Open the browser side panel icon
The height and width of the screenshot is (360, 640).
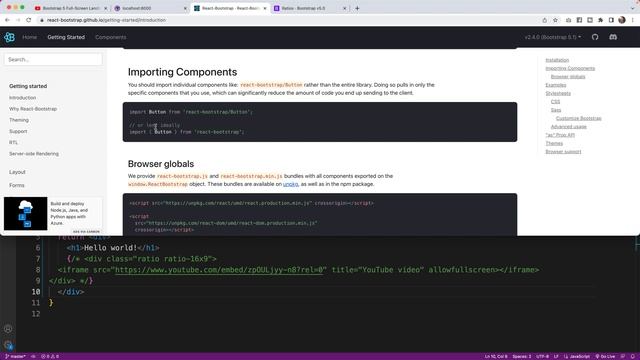point(611,20)
